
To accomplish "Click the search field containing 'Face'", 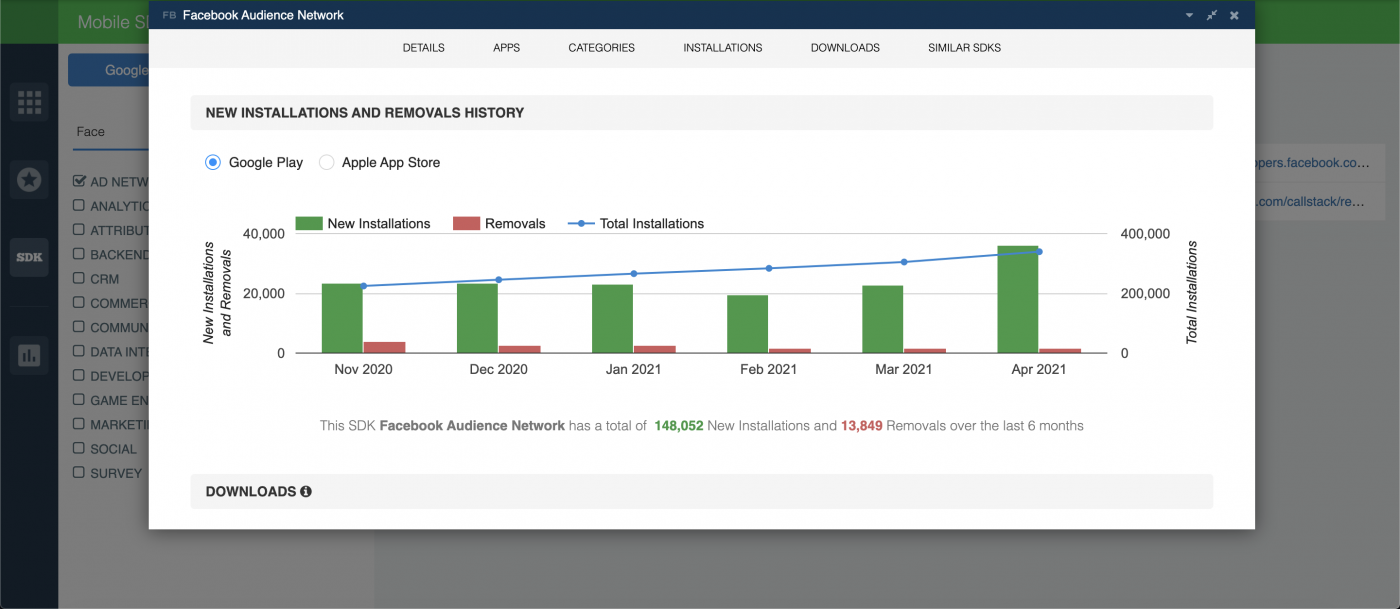I will pos(110,132).
